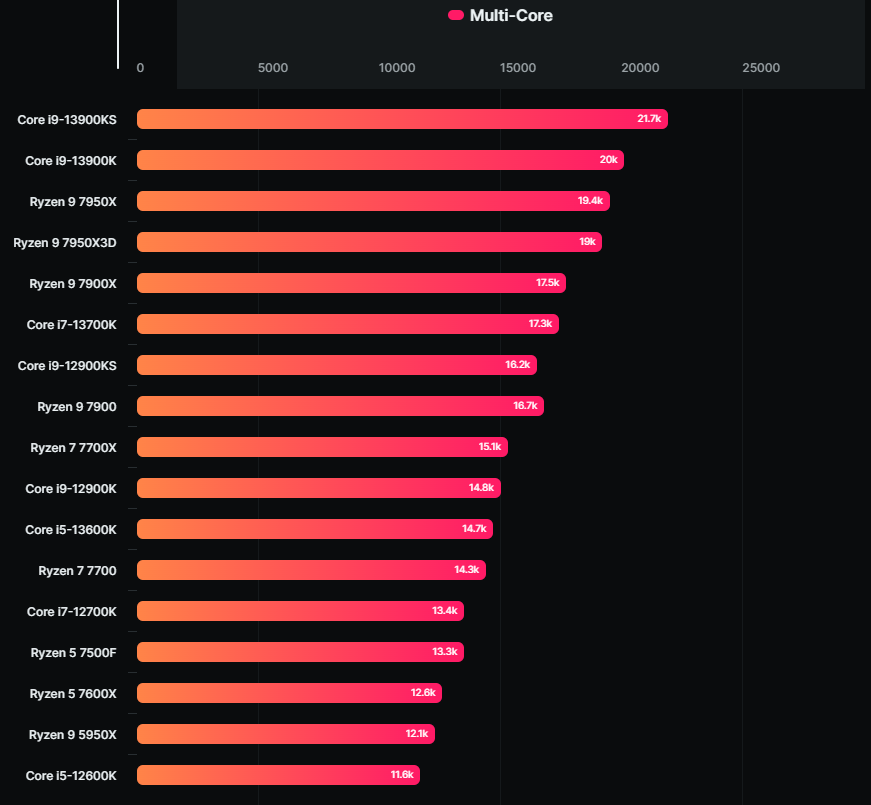Click the 11.6k bar value
The image size is (871, 805).
pos(402,775)
